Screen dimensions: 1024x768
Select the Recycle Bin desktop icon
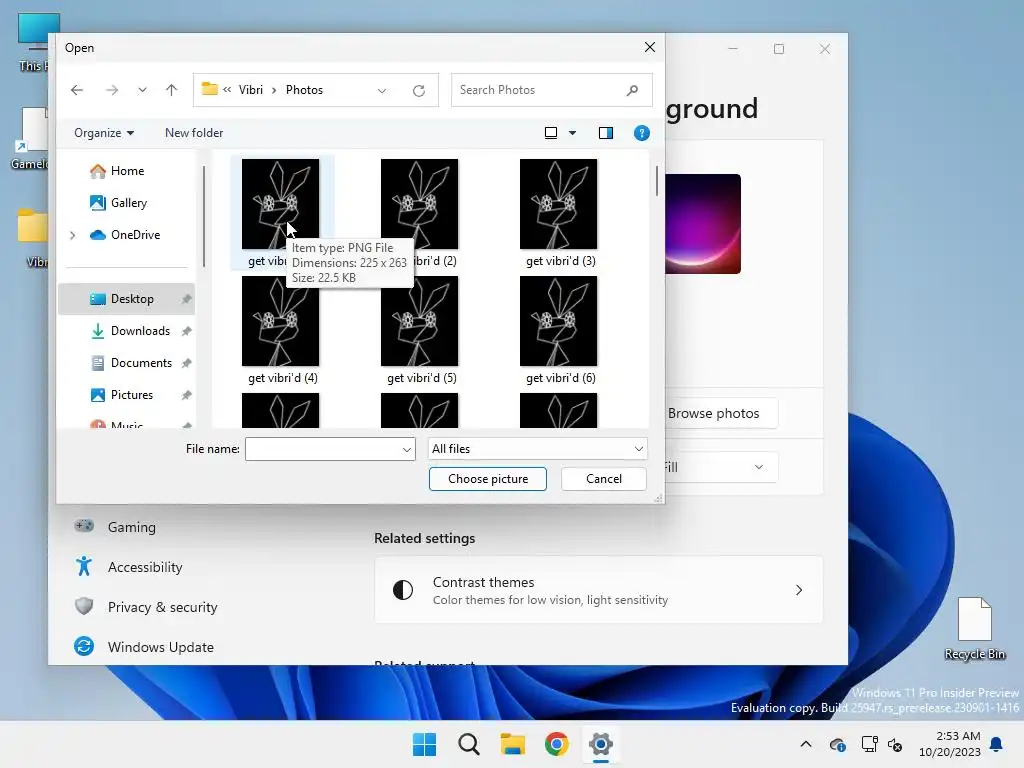coord(974,628)
